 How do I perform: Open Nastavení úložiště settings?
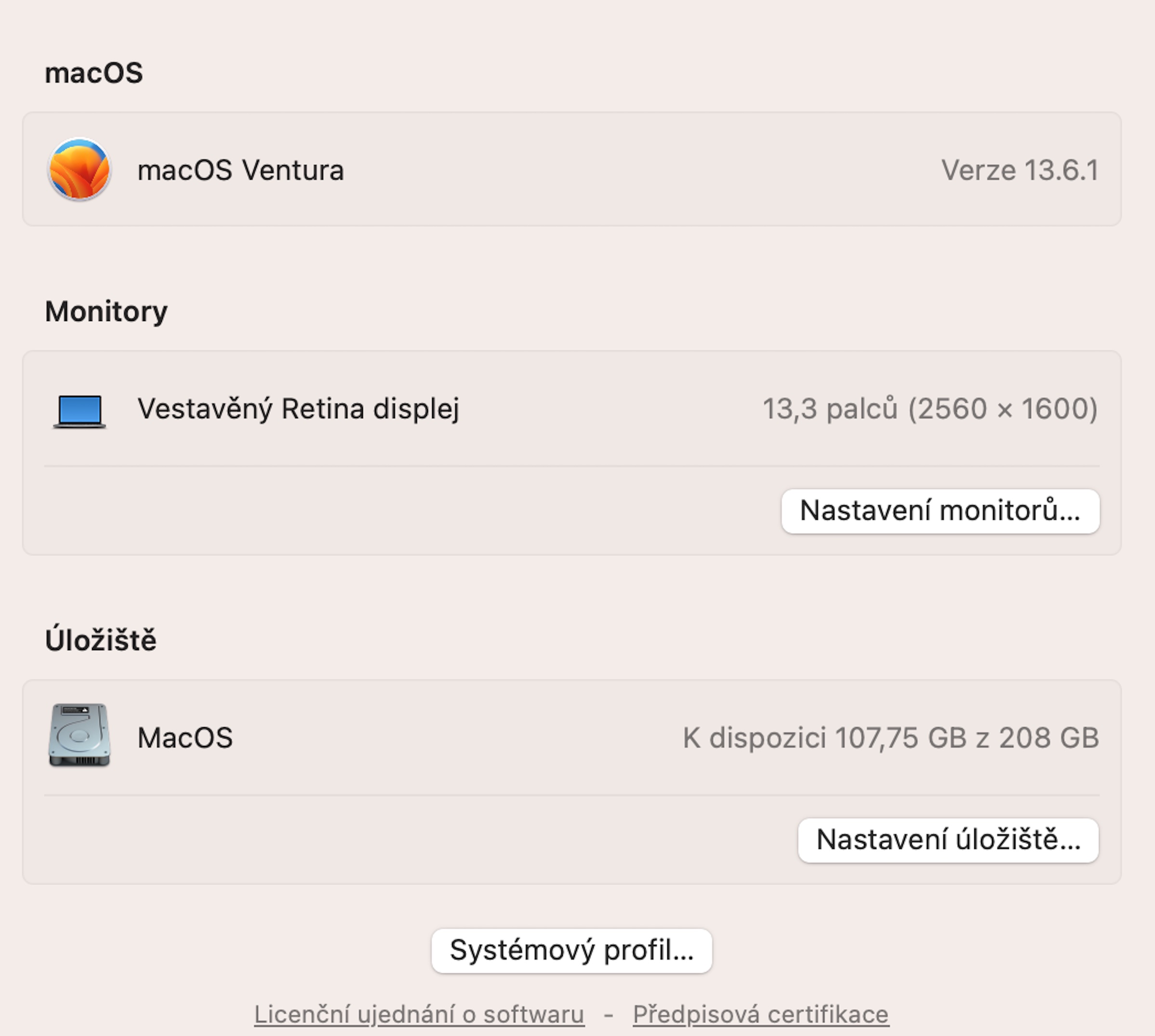948,840
